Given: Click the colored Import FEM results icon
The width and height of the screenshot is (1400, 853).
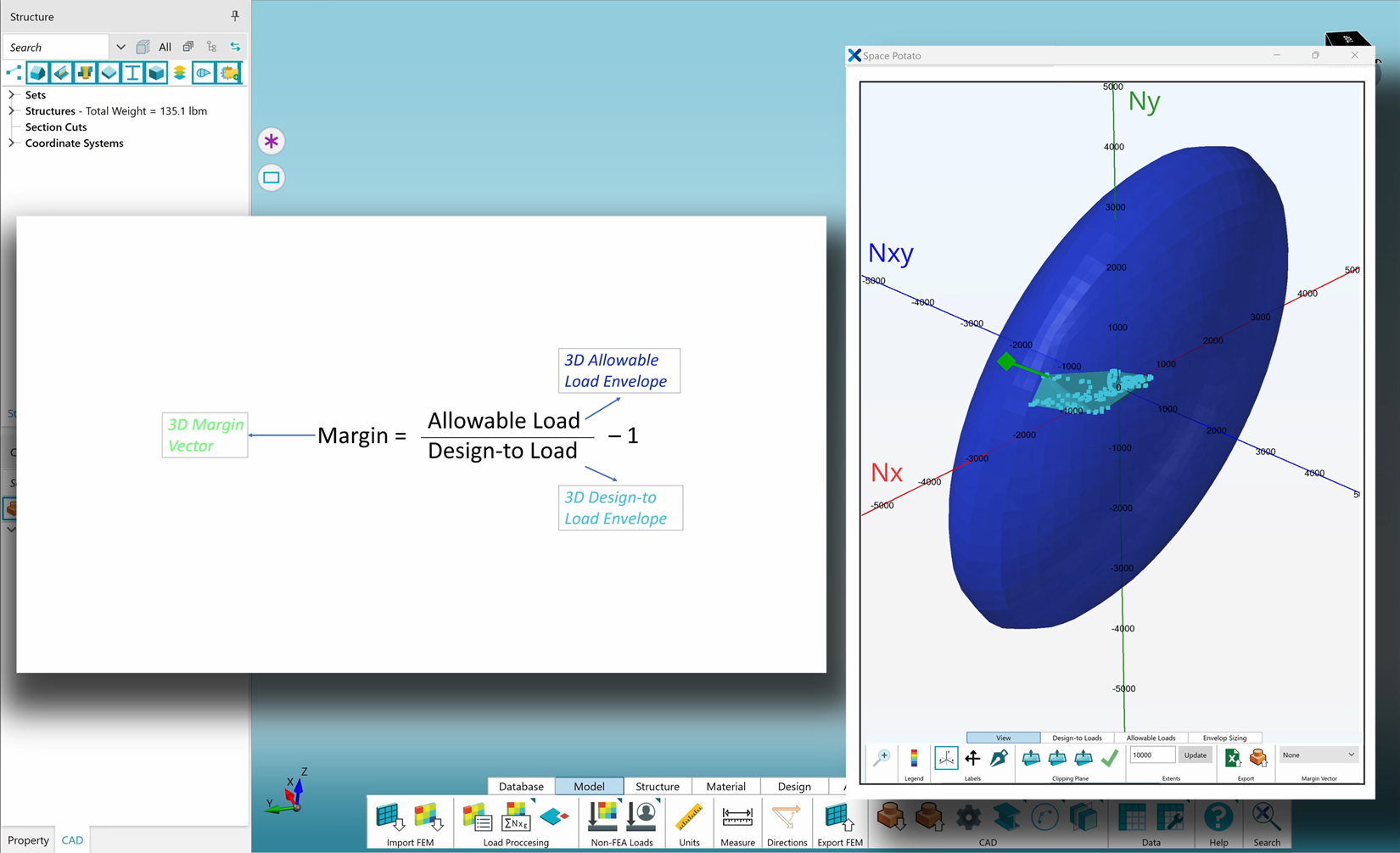Looking at the screenshot, I should pos(430,817).
